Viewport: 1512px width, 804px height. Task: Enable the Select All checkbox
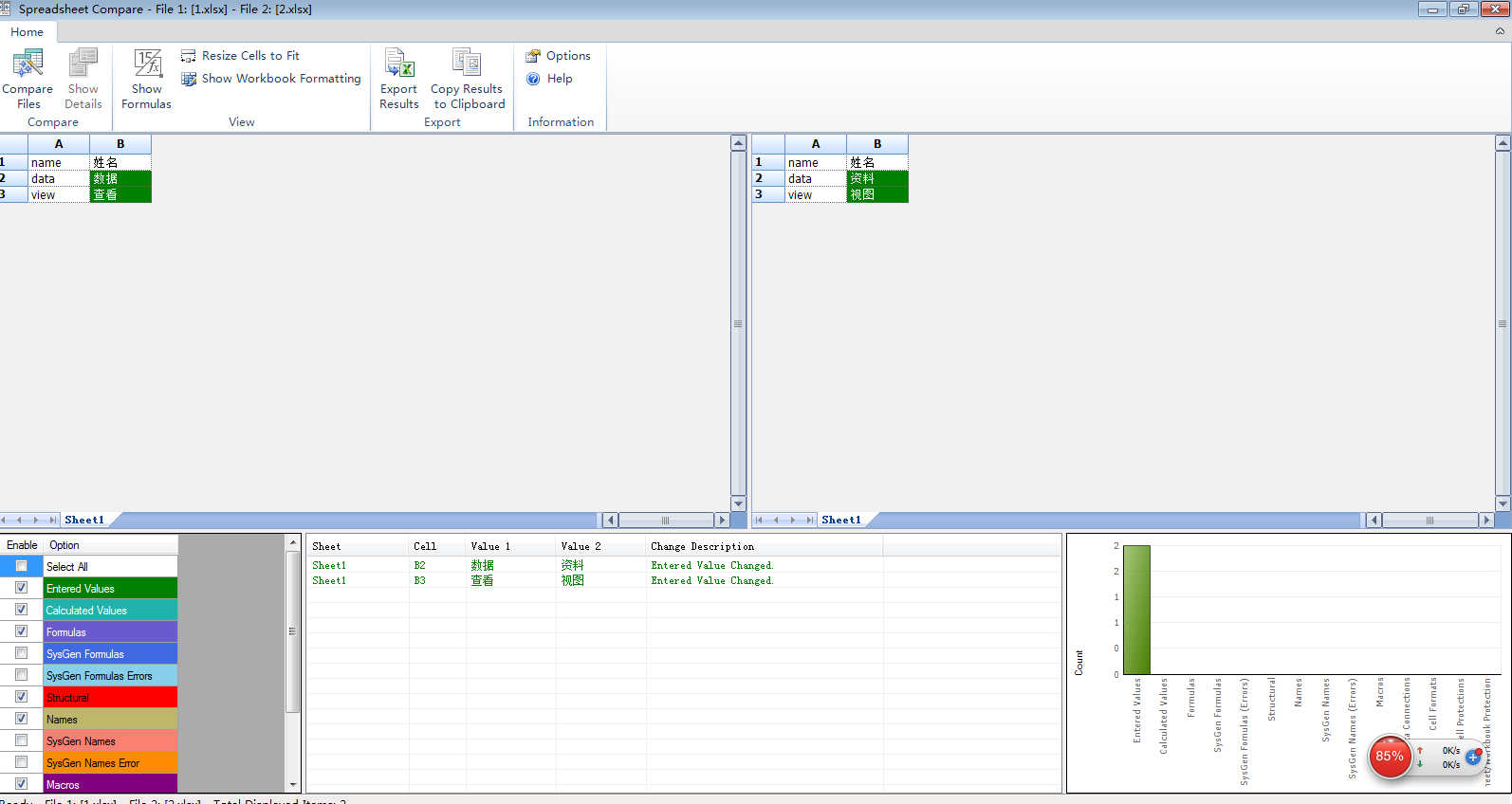pyautogui.click(x=21, y=566)
